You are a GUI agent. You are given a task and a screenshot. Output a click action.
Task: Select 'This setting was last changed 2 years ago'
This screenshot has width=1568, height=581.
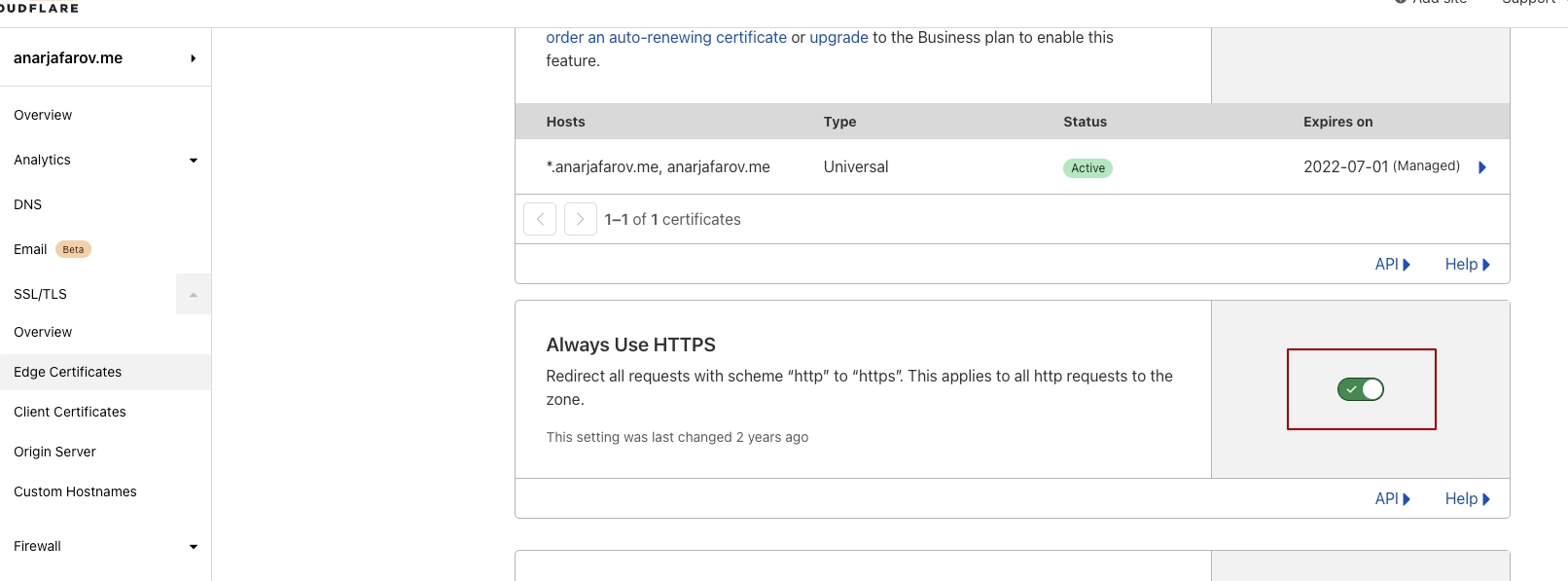(x=678, y=437)
